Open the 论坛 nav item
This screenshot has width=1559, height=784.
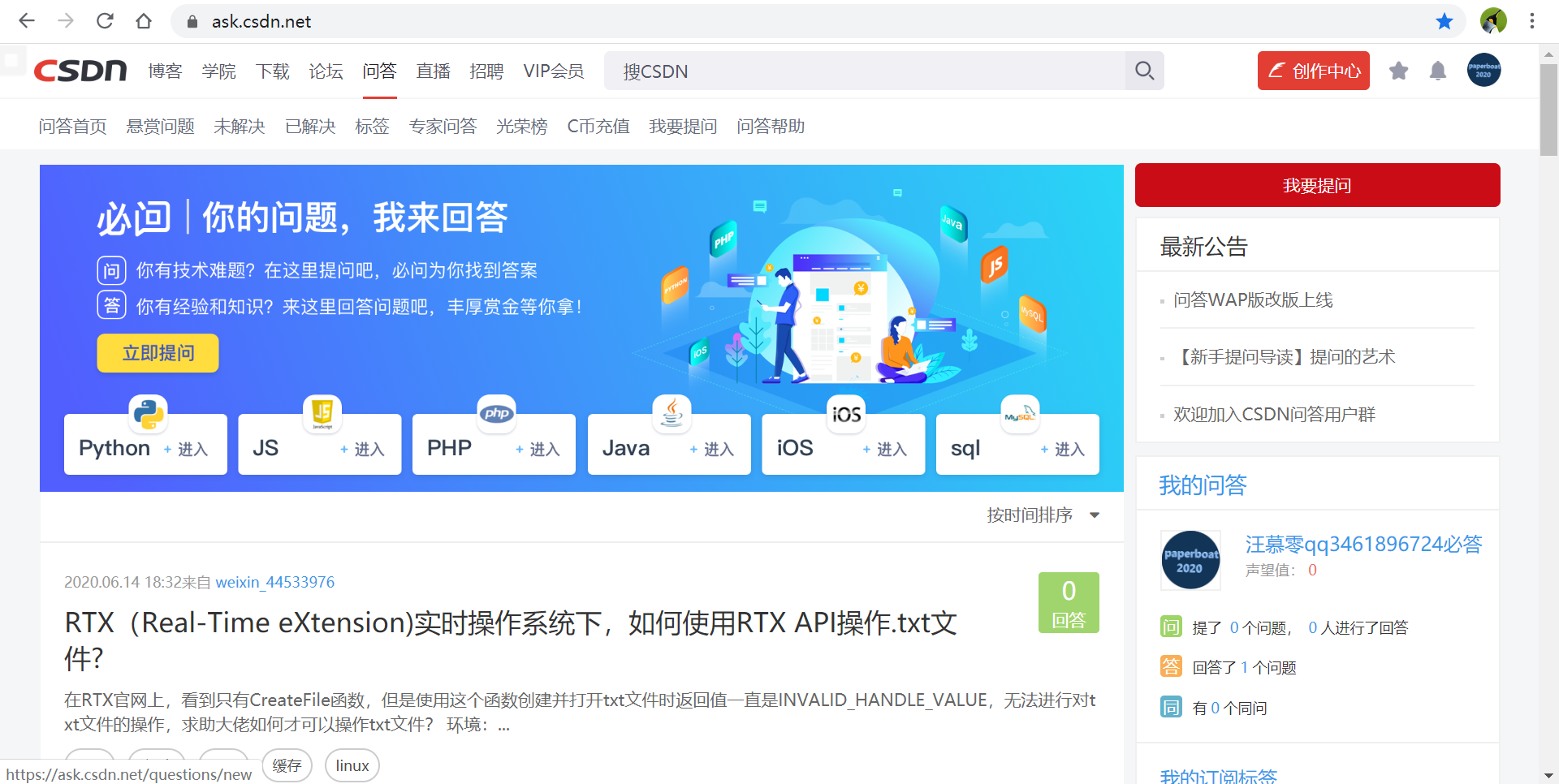(326, 71)
